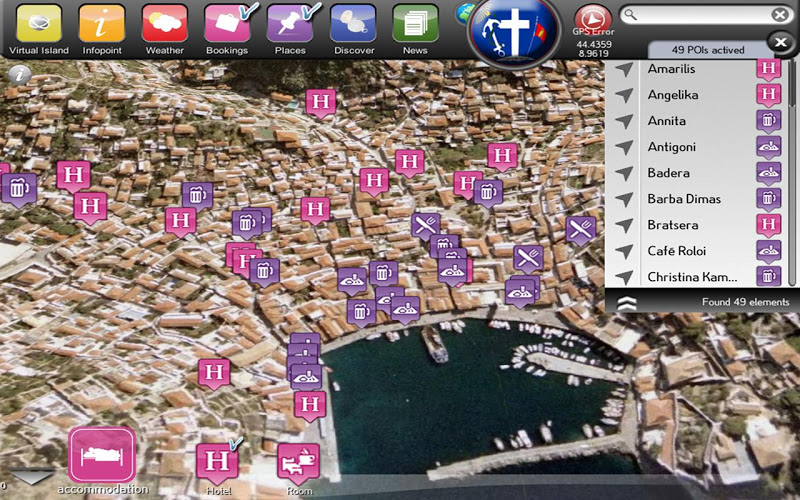Click the gray down arrow at bottom left
Image resolution: width=800 pixels, height=500 pixels.
30,477
